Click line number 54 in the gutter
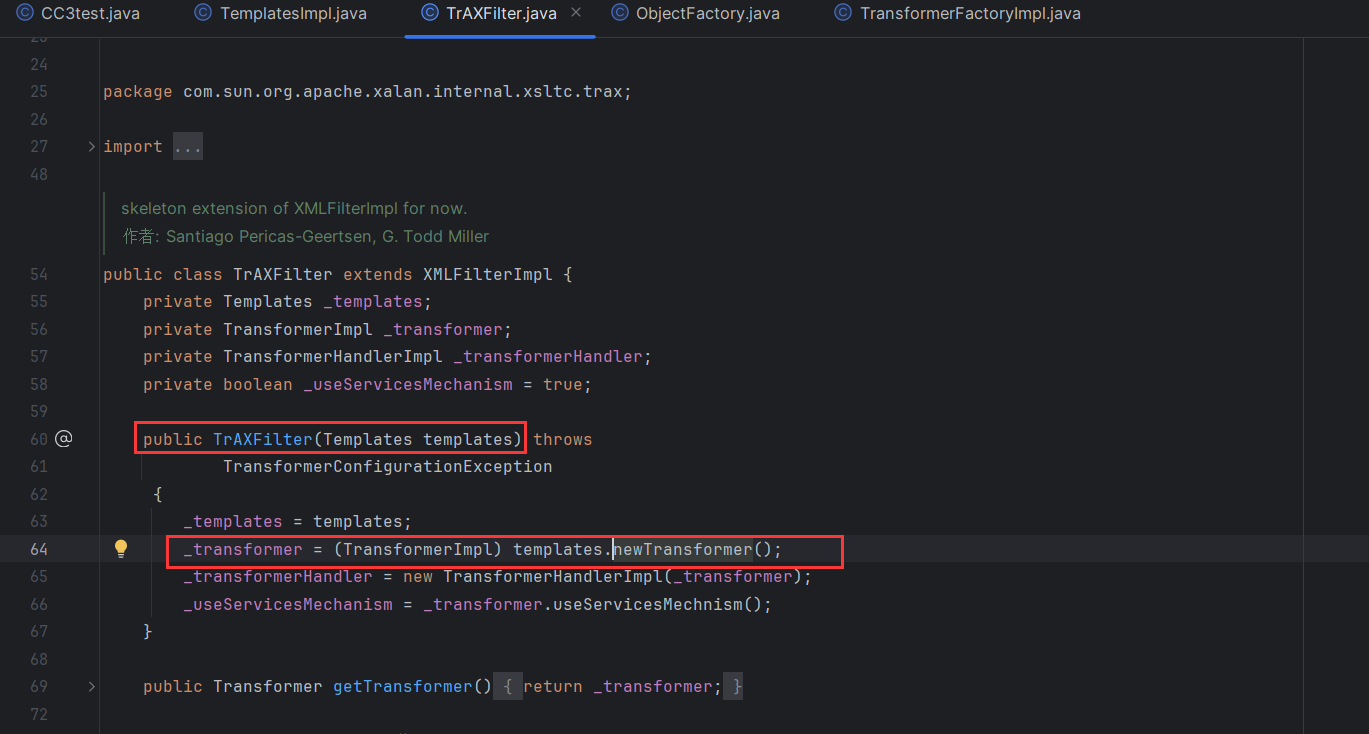The height and width of the screenshot is (734, 1369). [39, 274]
